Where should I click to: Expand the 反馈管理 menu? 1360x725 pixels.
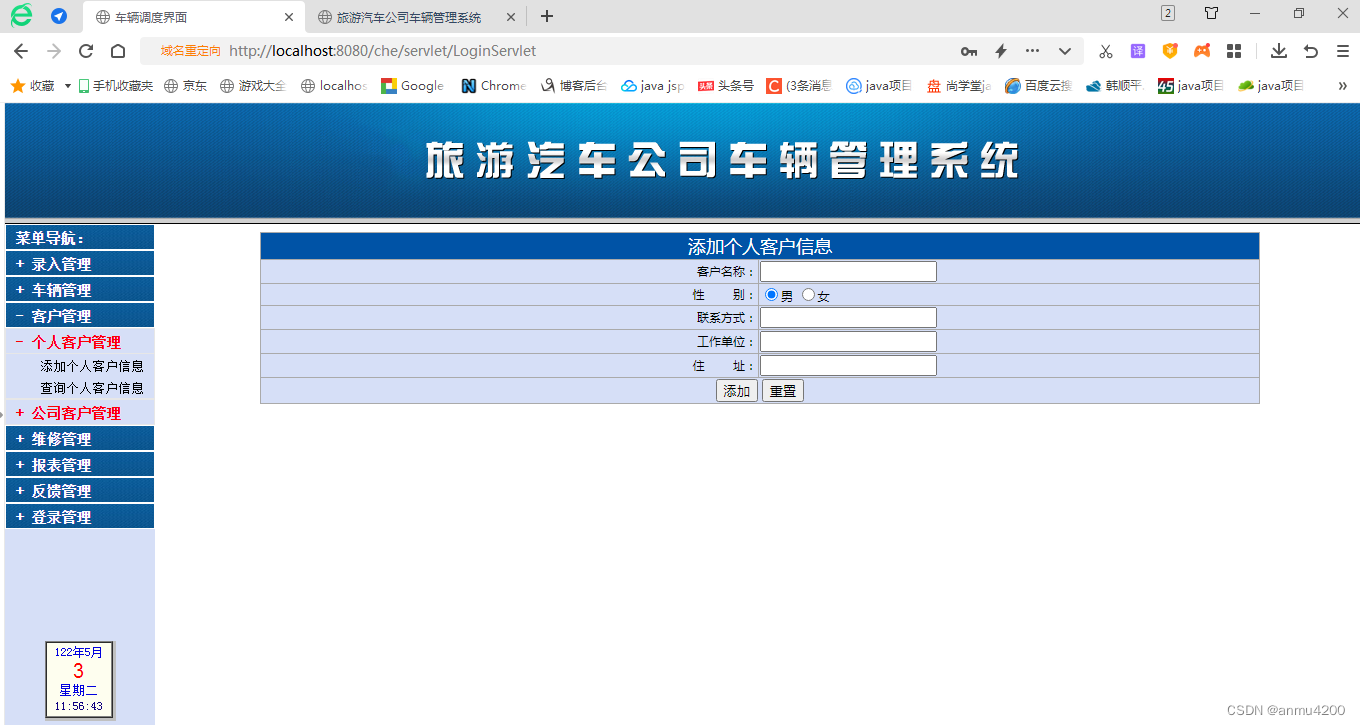(x=80, y=491)
